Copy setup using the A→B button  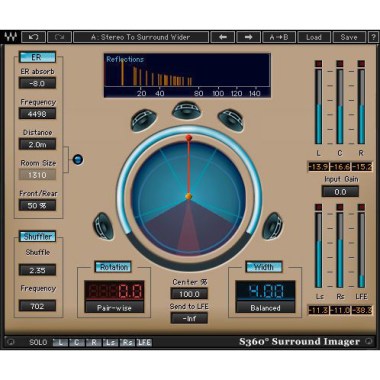click(x=279, y=37)
